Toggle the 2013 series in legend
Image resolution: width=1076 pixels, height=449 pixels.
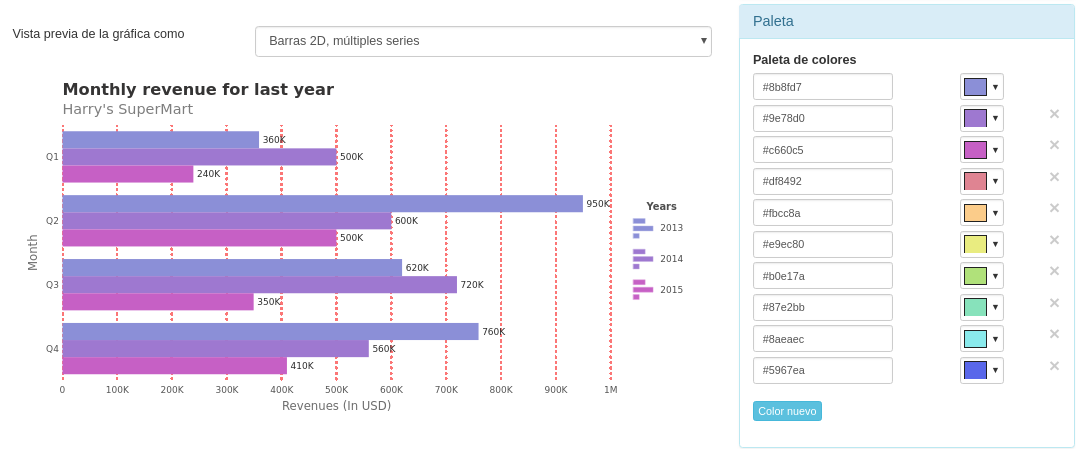[657, 228]
